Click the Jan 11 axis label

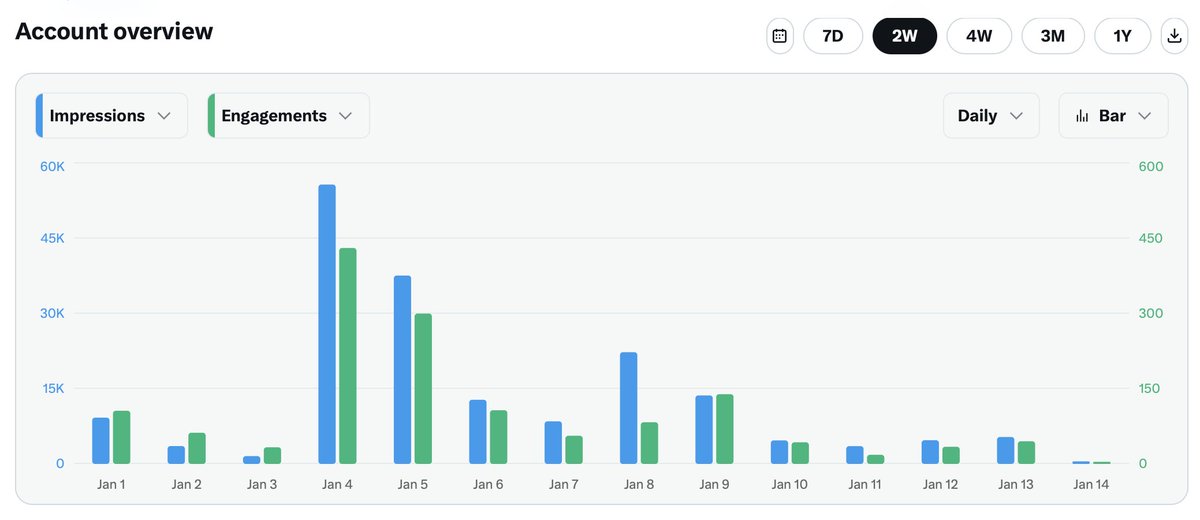(864, 485)
